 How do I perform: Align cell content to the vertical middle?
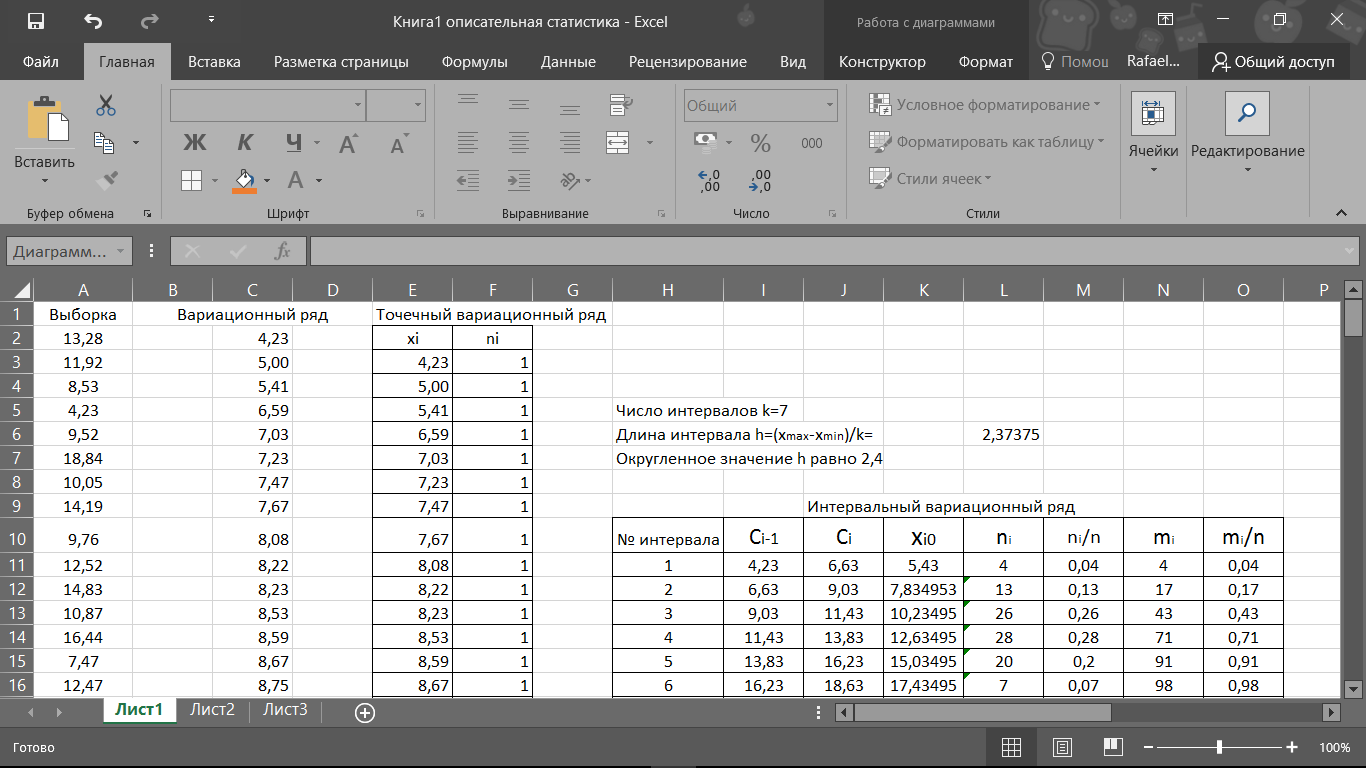(x=518, y=104)
